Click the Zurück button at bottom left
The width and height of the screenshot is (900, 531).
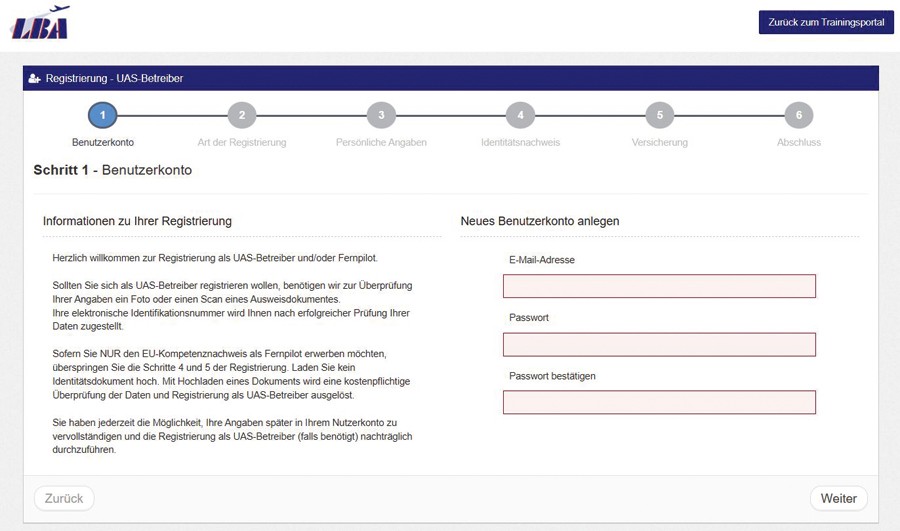pos(64,498)
